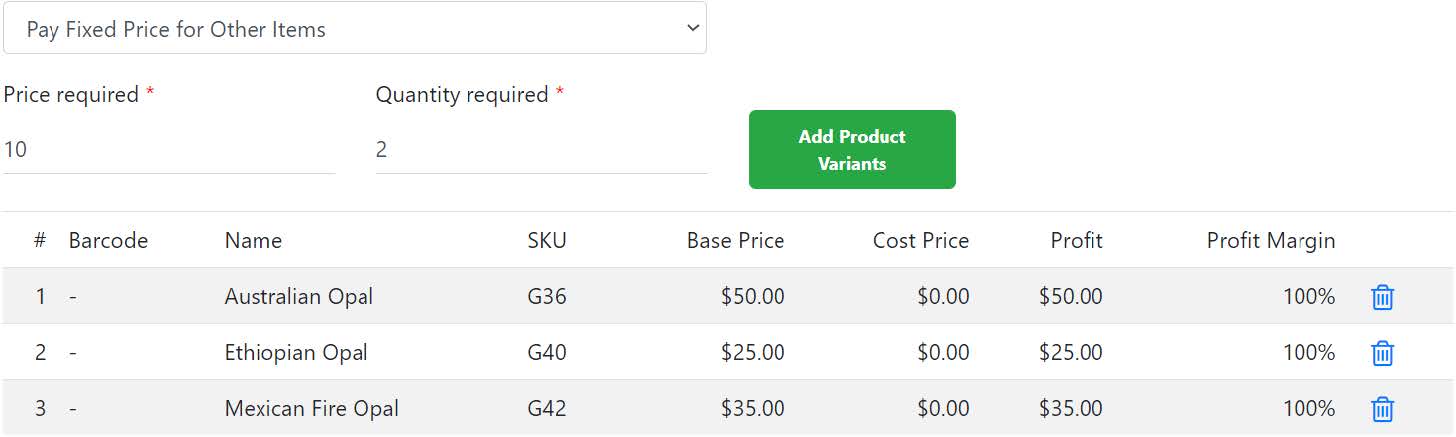1456x437 pixels.
Task: Click the Add Product Variants button
Action: [852, 150]
